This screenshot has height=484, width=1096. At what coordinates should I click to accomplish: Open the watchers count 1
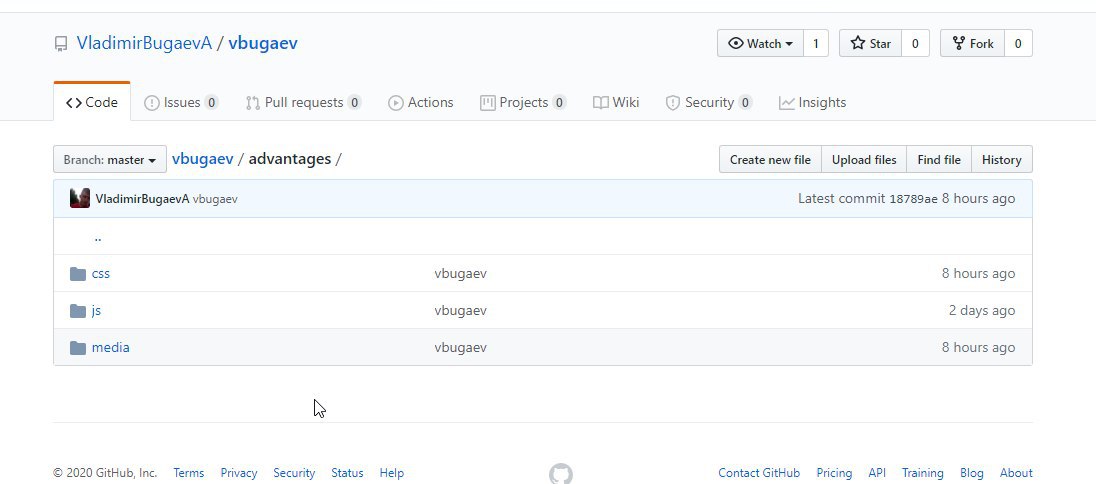(x=816, y=43)
